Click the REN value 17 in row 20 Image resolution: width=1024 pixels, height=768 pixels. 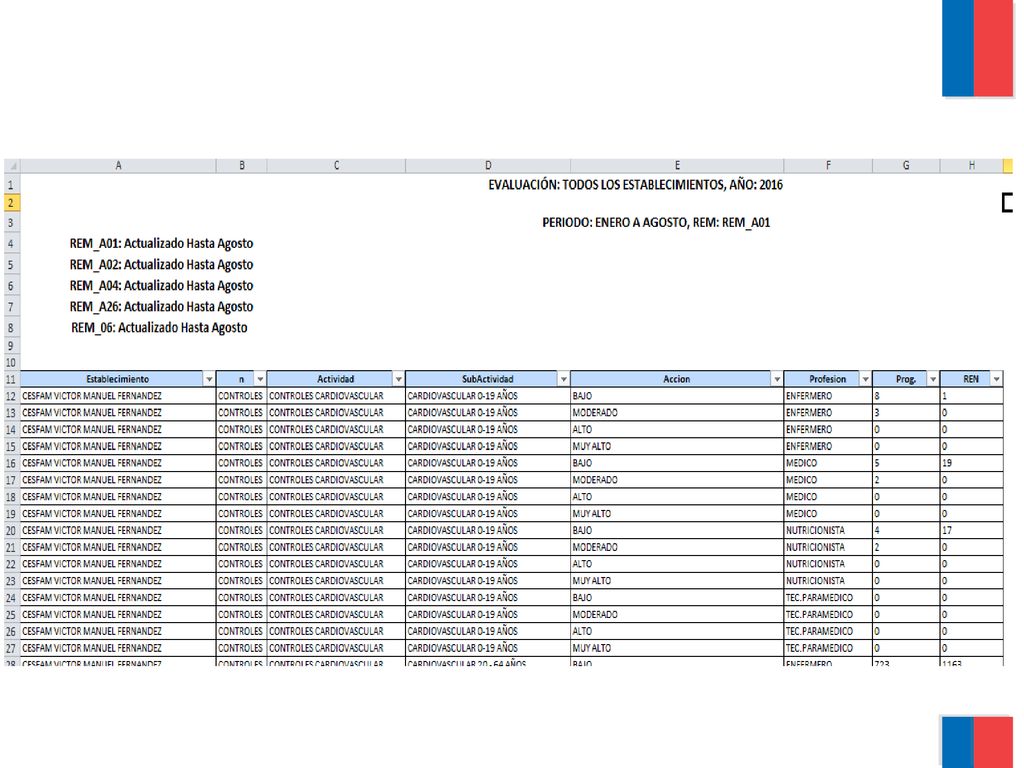tap(972, 530)
